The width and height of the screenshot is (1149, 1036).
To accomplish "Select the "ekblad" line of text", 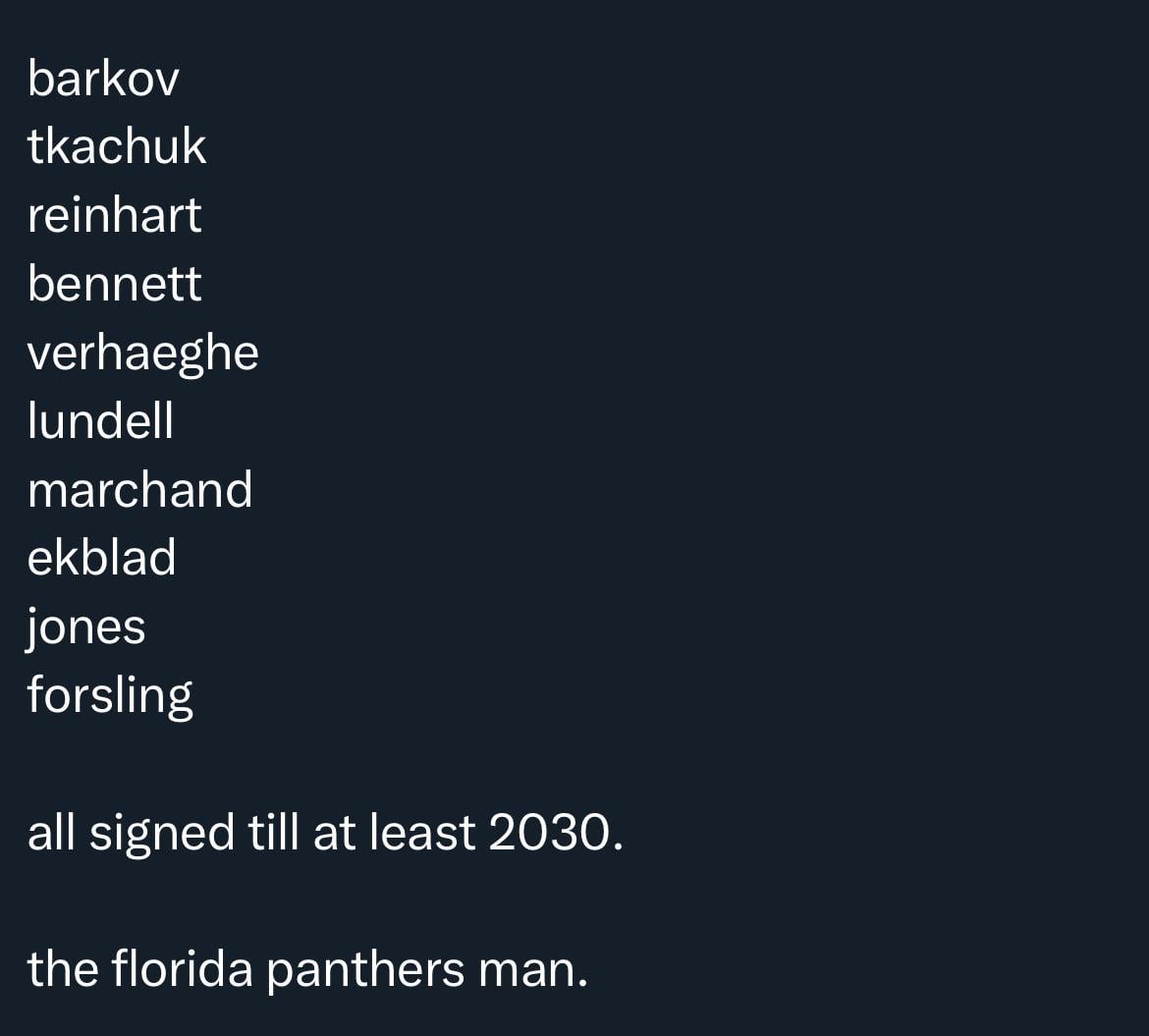I will (x=101, y=558).
